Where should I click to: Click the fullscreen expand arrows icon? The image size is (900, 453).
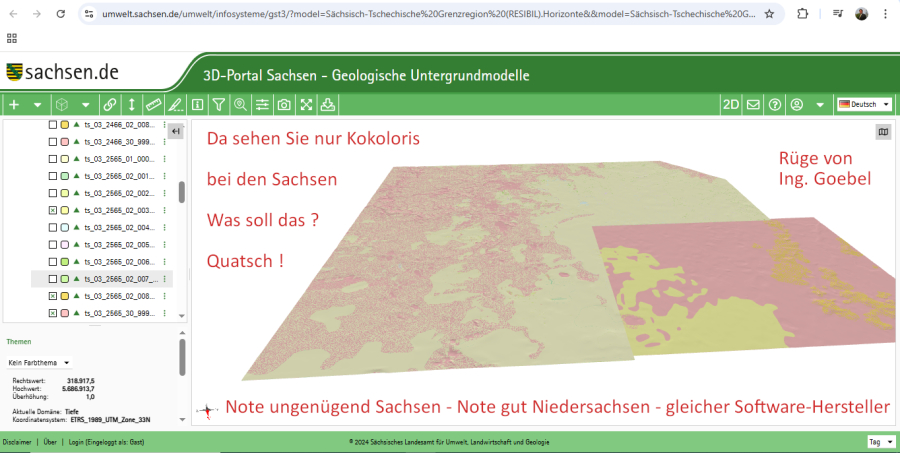306,104
